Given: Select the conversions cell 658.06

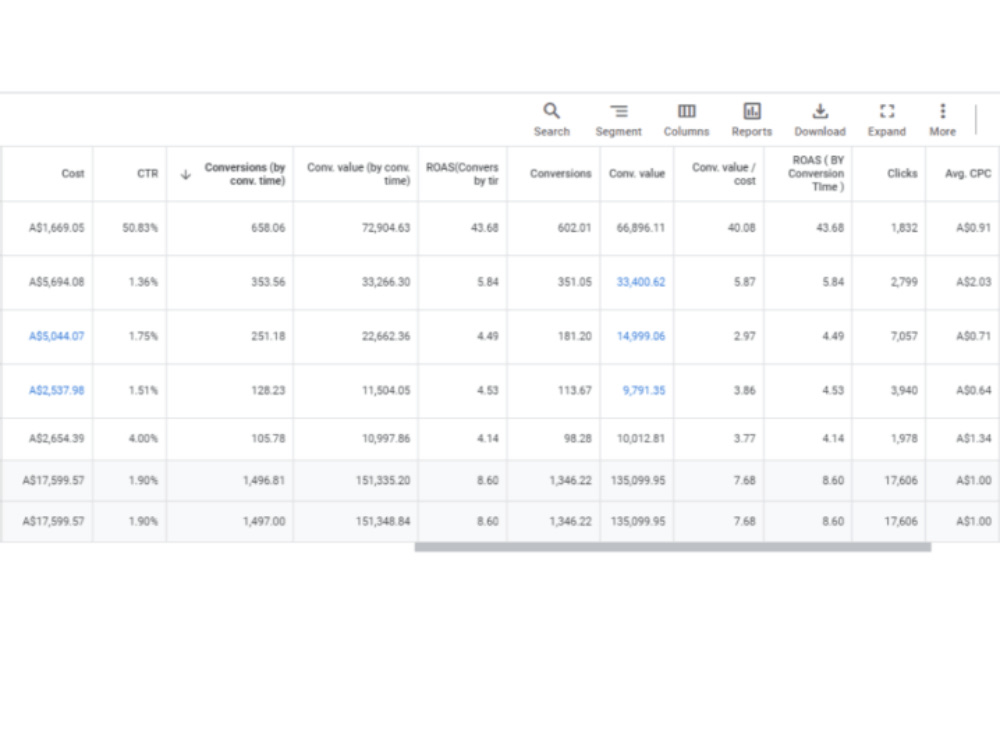Looking at the screenshot, I should pos(268,228).
